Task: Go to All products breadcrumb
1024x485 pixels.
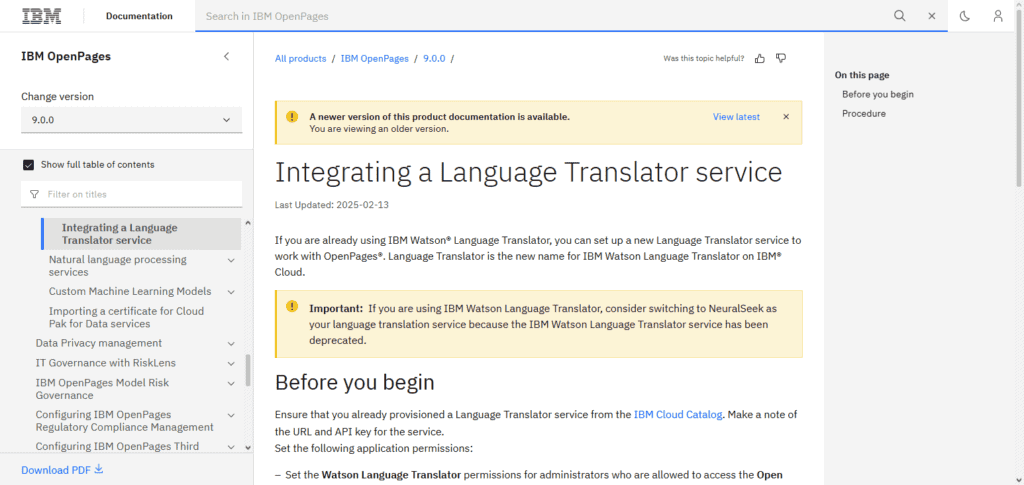Action: (300, 59)
